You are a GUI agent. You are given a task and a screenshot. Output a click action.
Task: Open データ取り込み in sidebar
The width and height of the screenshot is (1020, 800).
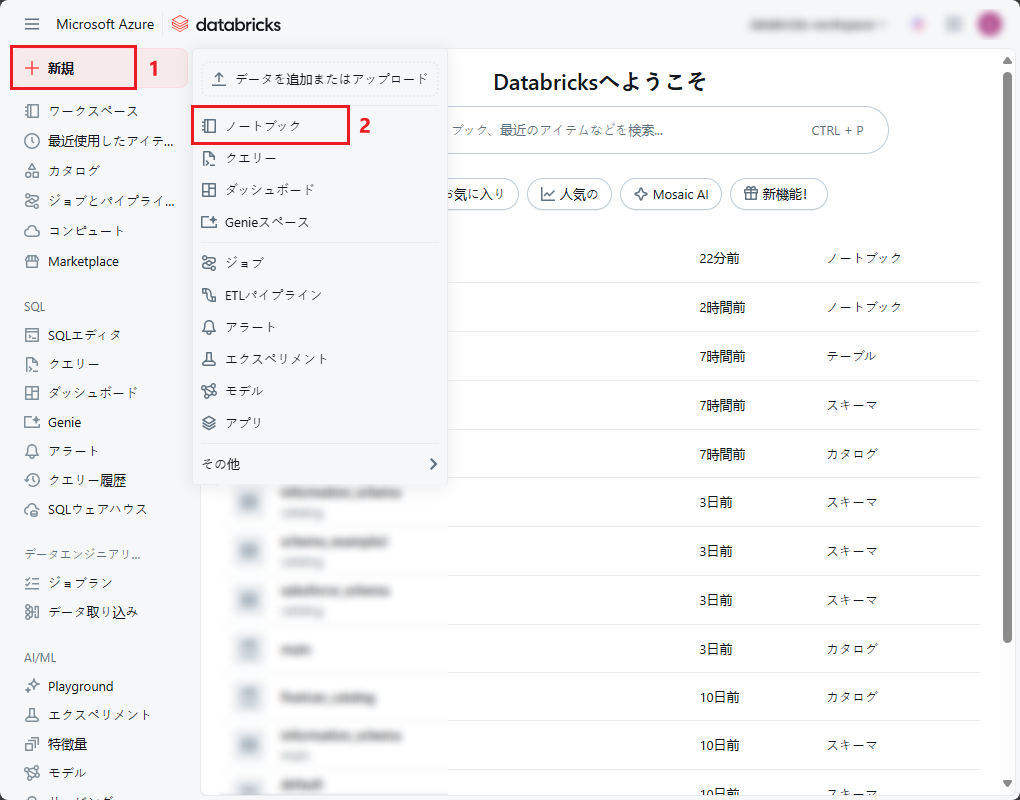point(81,611)
